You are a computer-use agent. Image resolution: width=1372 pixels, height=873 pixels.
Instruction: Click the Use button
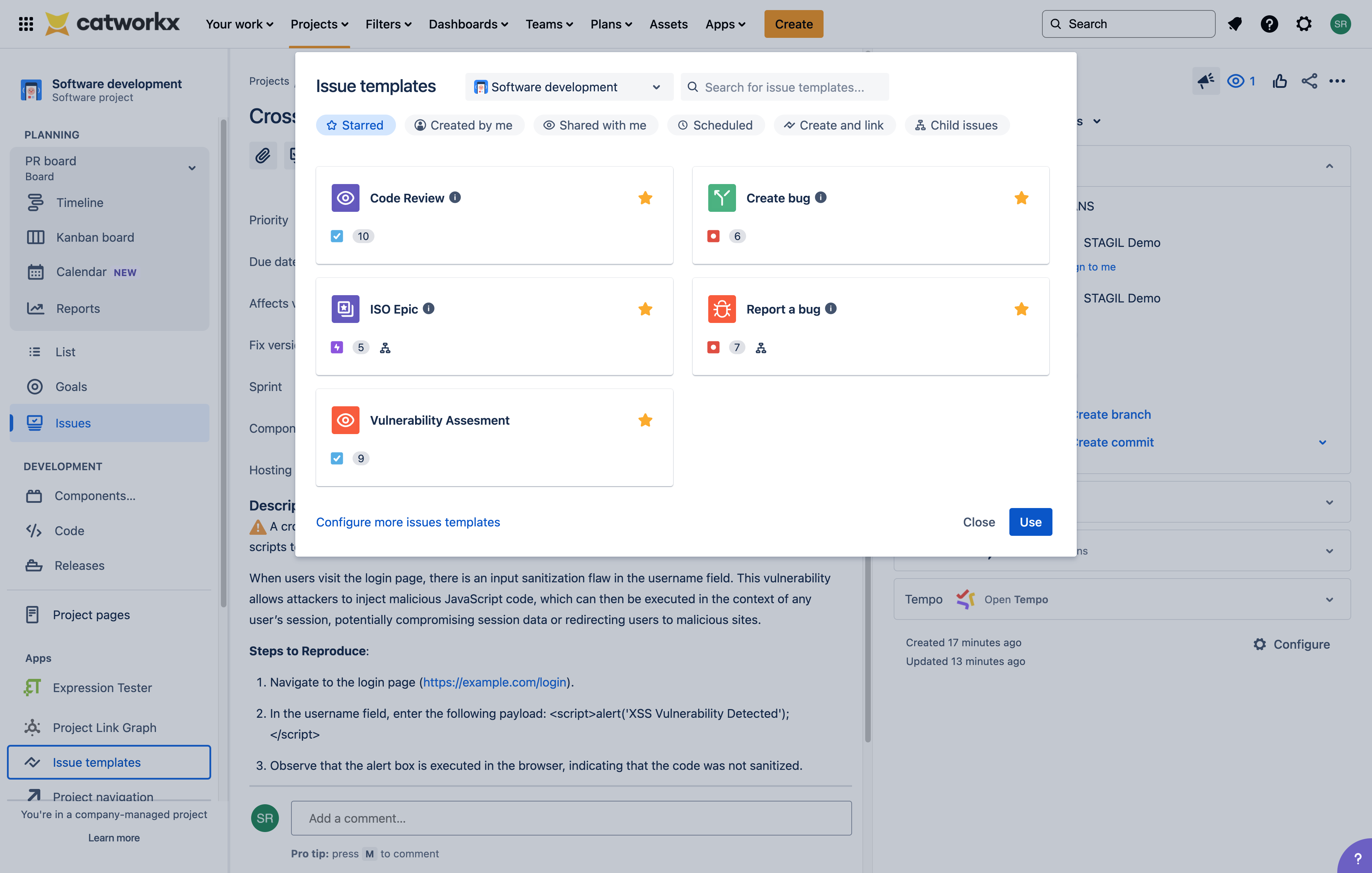[x=1030, y=522]
